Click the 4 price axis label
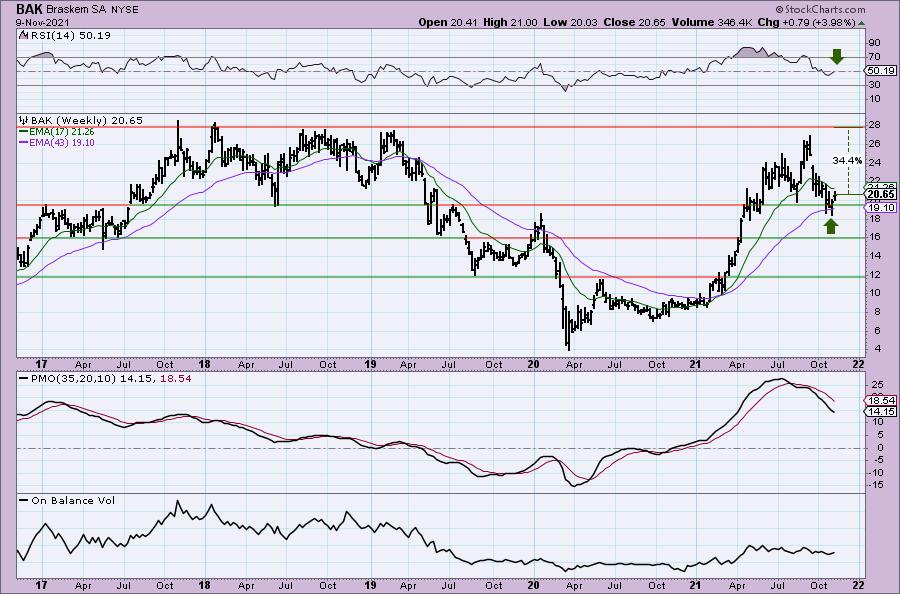This screenshot has width=900, height=594. [876, 349]
